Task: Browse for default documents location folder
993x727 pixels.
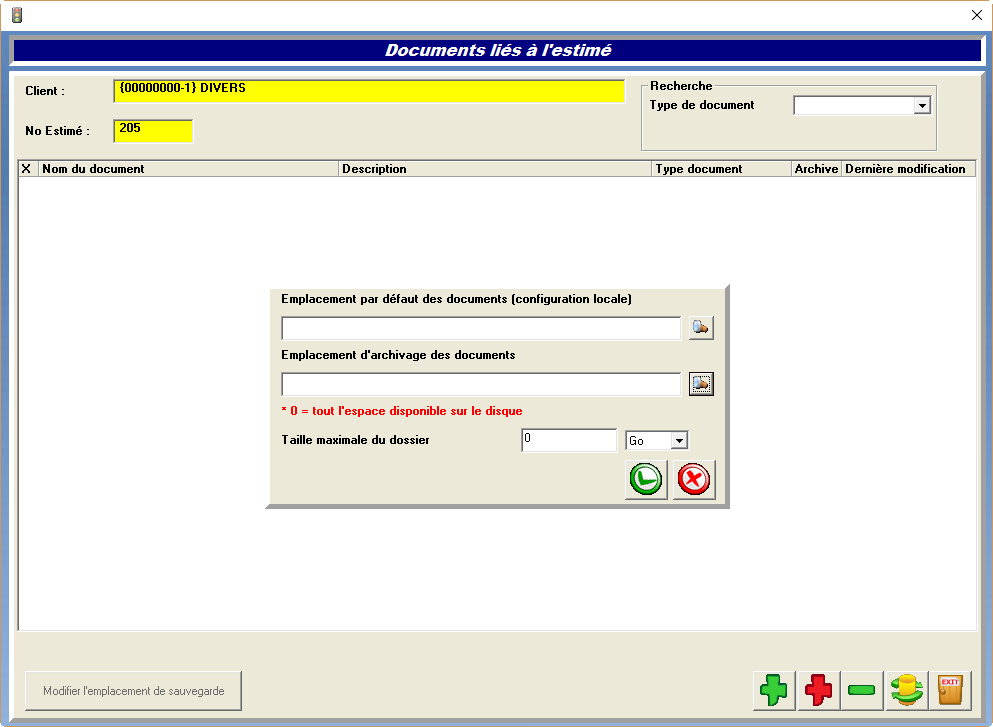Action: point(701,327)
